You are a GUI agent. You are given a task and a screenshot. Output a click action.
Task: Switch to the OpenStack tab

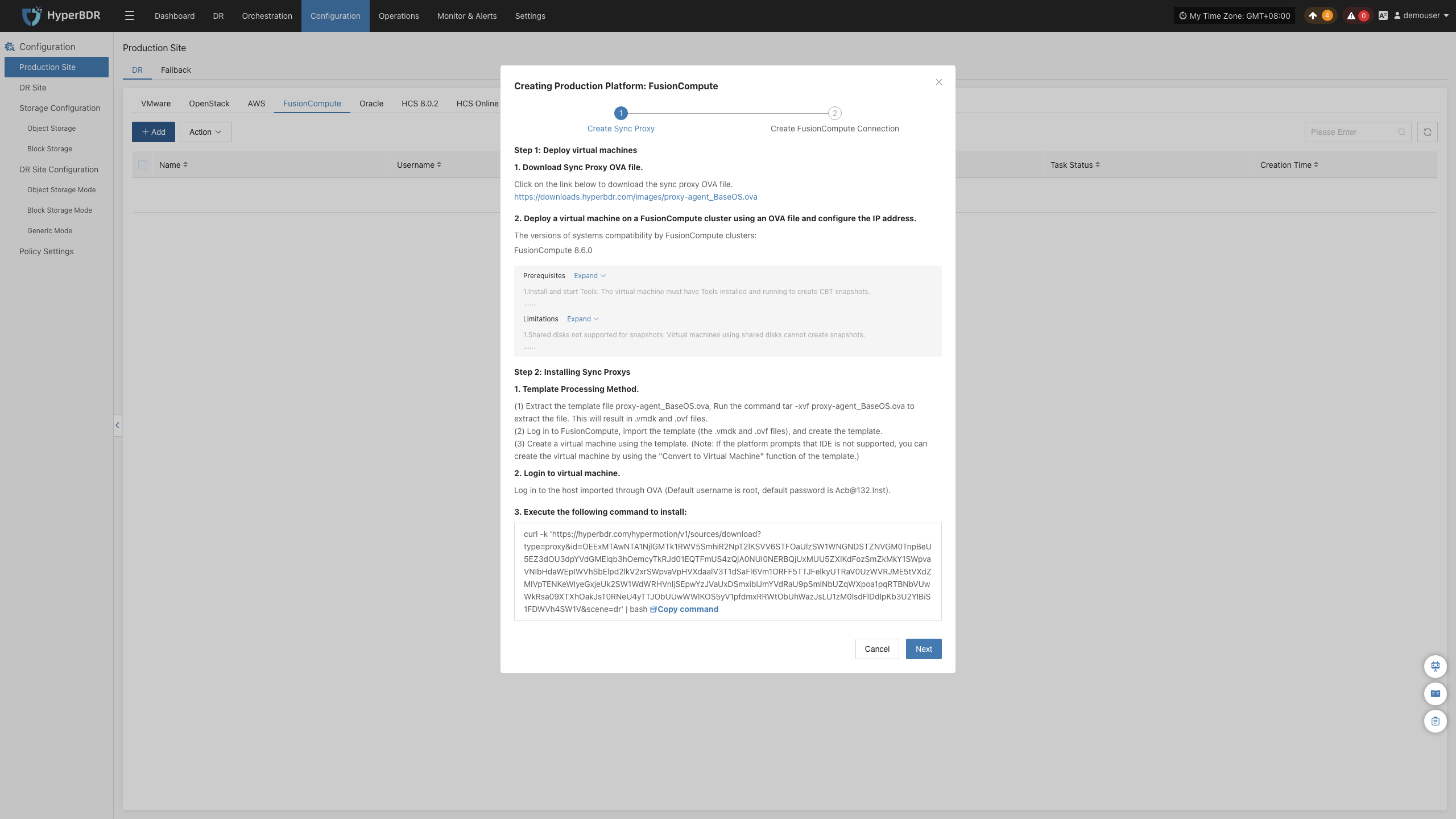pos(209,104)
